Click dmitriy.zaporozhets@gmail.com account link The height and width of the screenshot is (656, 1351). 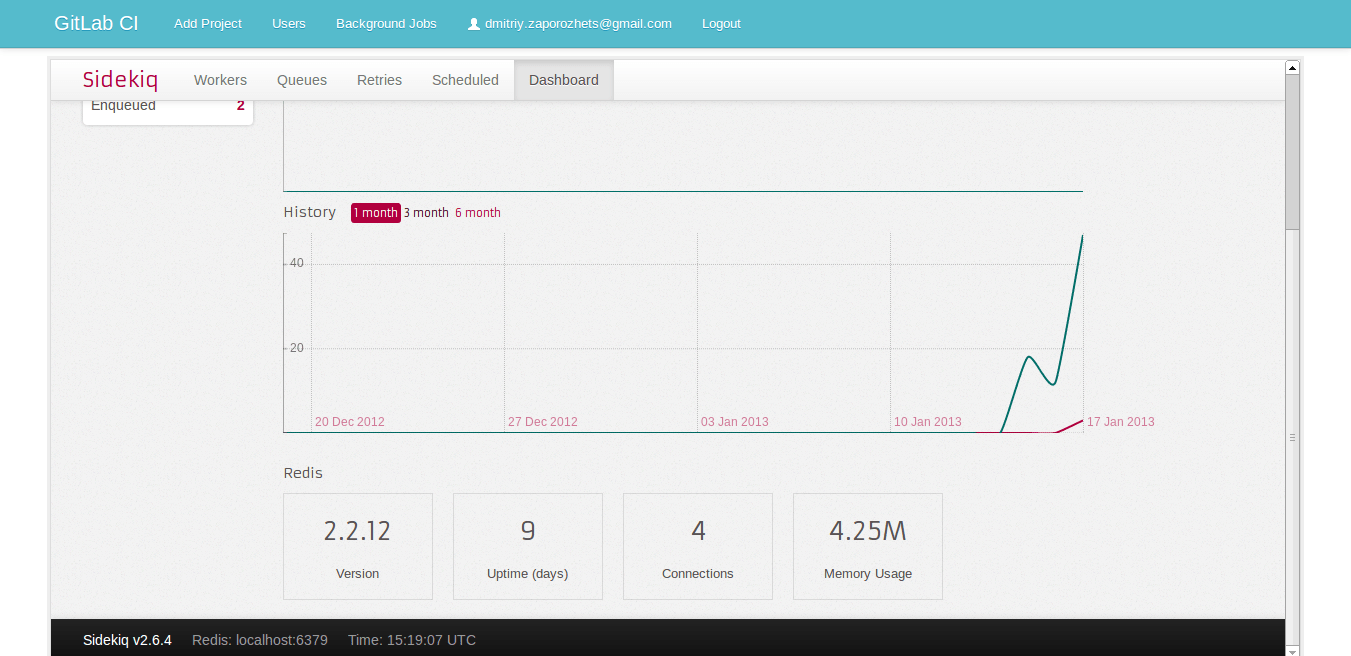578,23
